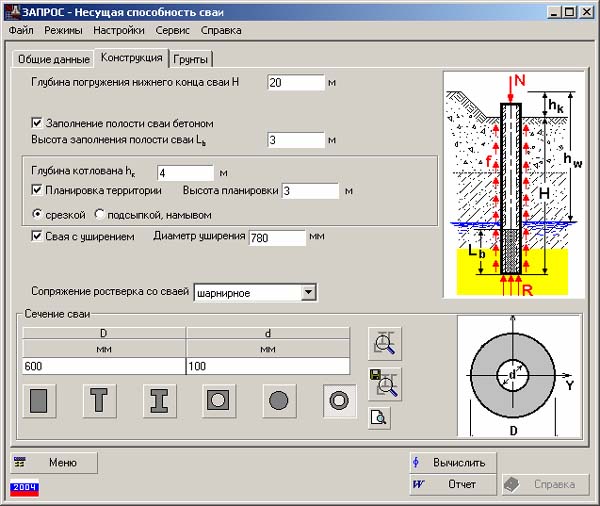
Task: Select the T-shaped pile section icon
Action: 99,400
